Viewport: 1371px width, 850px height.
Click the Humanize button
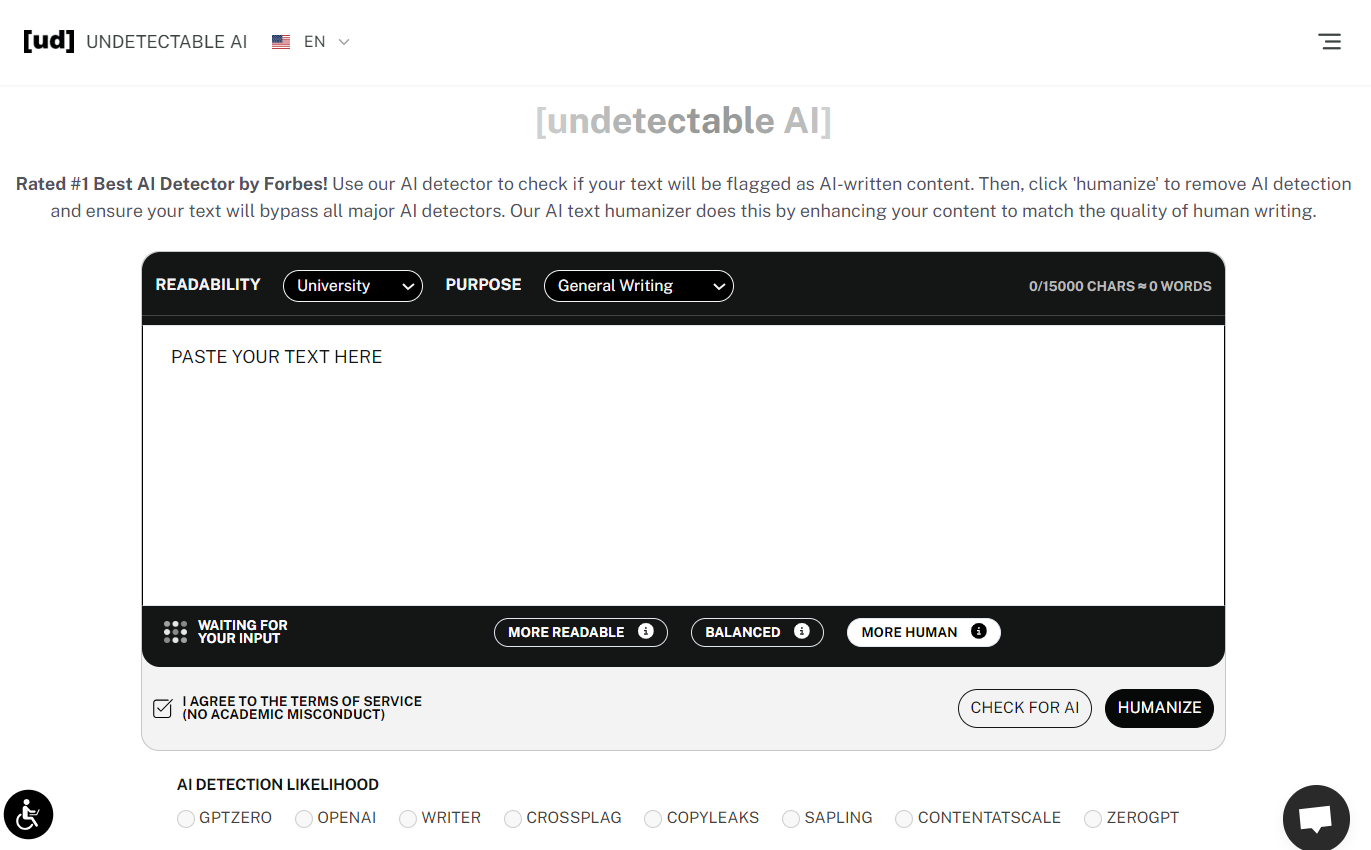(x=1159, y=708)
